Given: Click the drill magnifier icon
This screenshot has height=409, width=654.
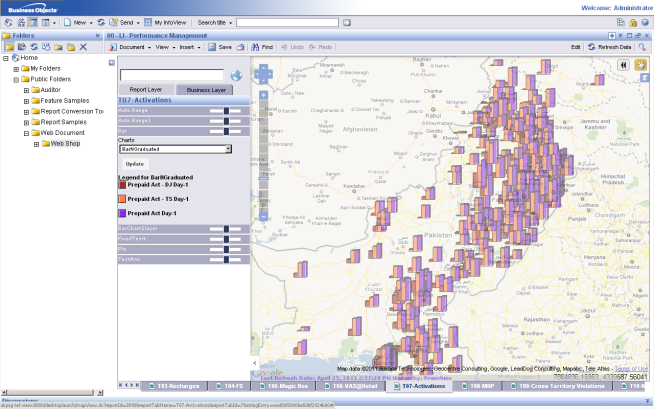Looking at the screenshot, I should tap(642, 47).
